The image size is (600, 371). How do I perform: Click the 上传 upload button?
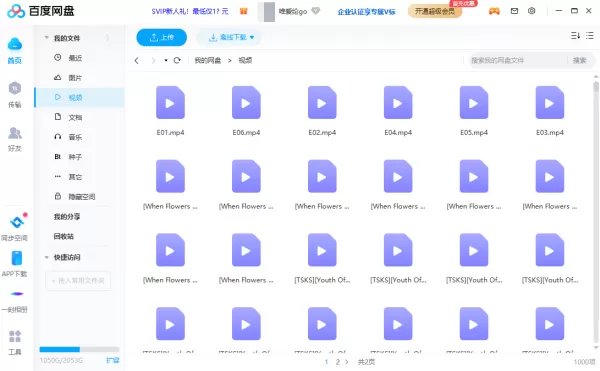point(161,37)
